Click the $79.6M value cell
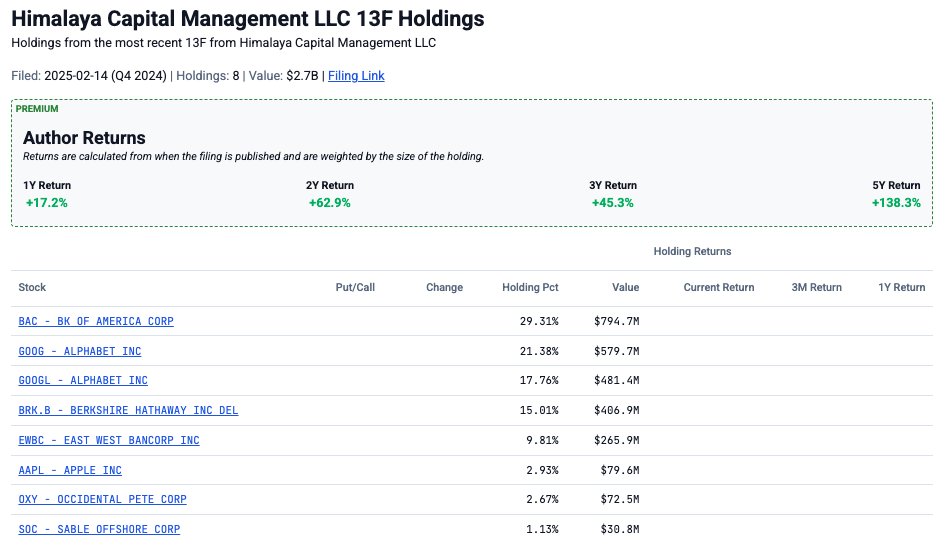Screen dimensions: 950x560 pos(620,470)
